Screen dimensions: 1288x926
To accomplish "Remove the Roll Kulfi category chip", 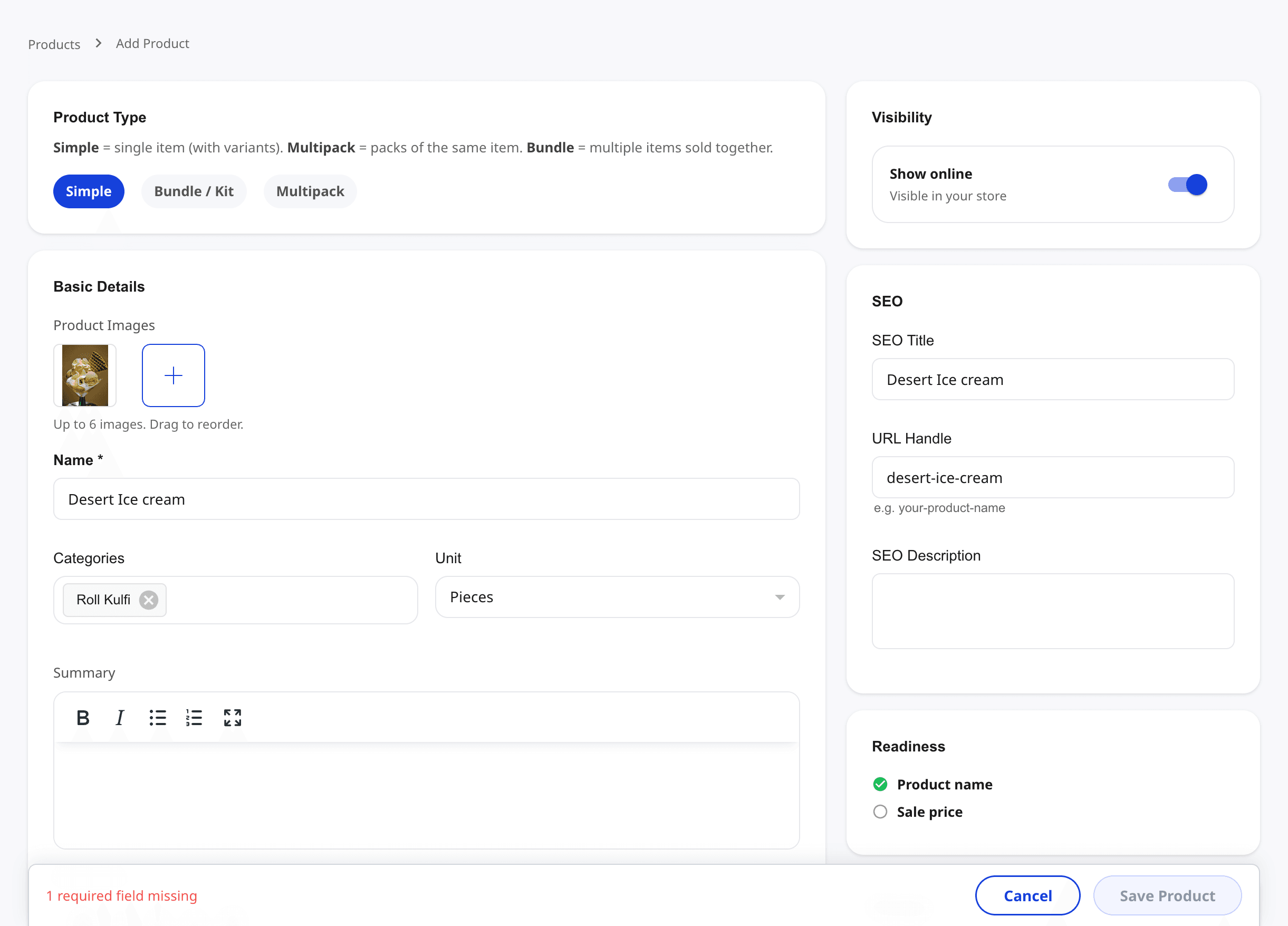I will pos(149,600).
